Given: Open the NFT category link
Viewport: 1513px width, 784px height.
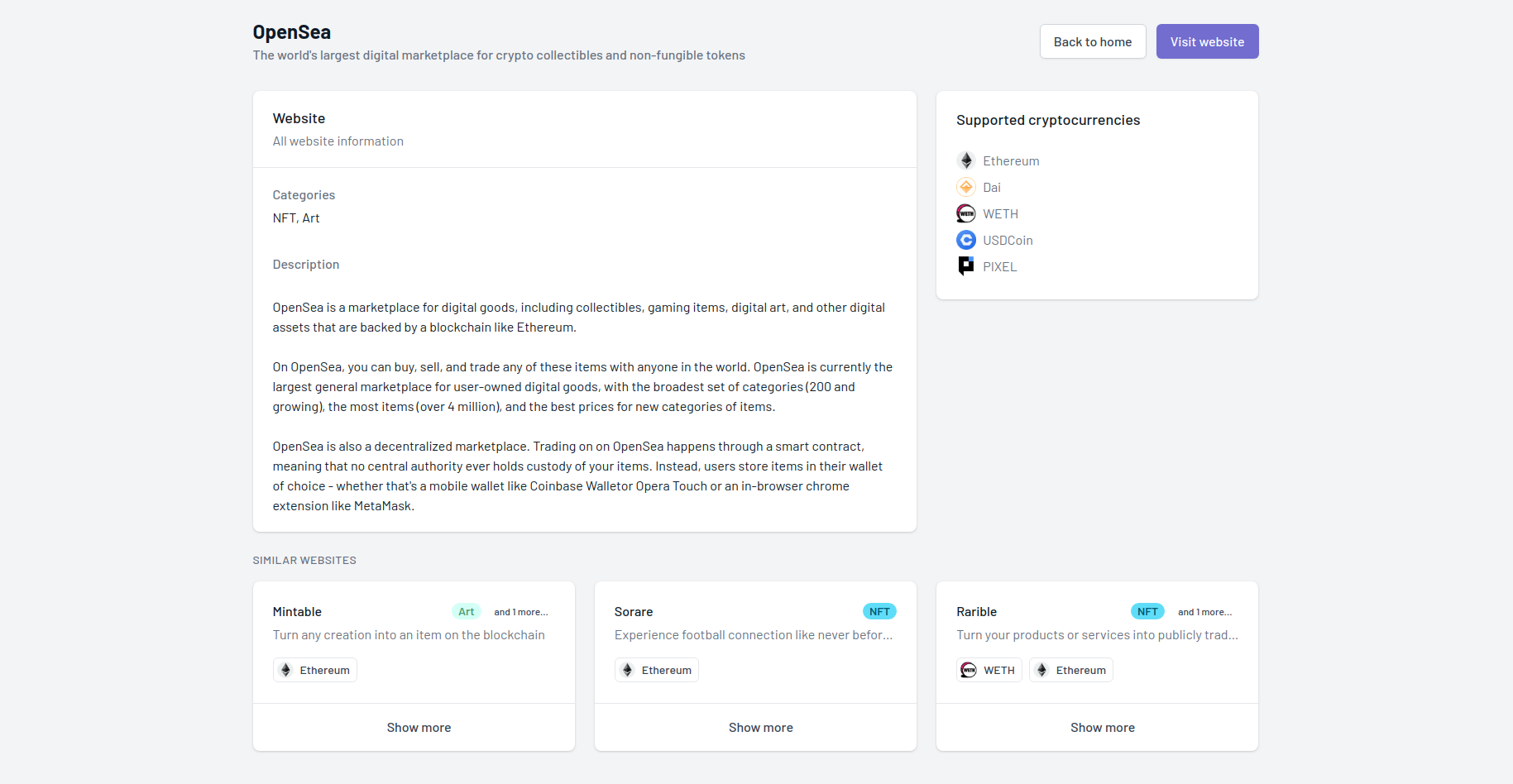Looking at the screenshot, I should point(284,218).
